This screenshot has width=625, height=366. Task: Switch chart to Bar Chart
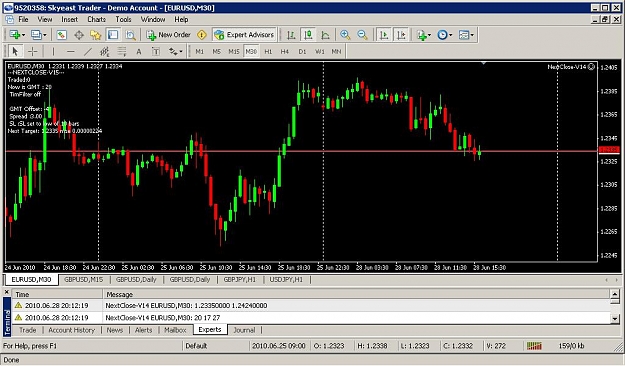(291, 35)
